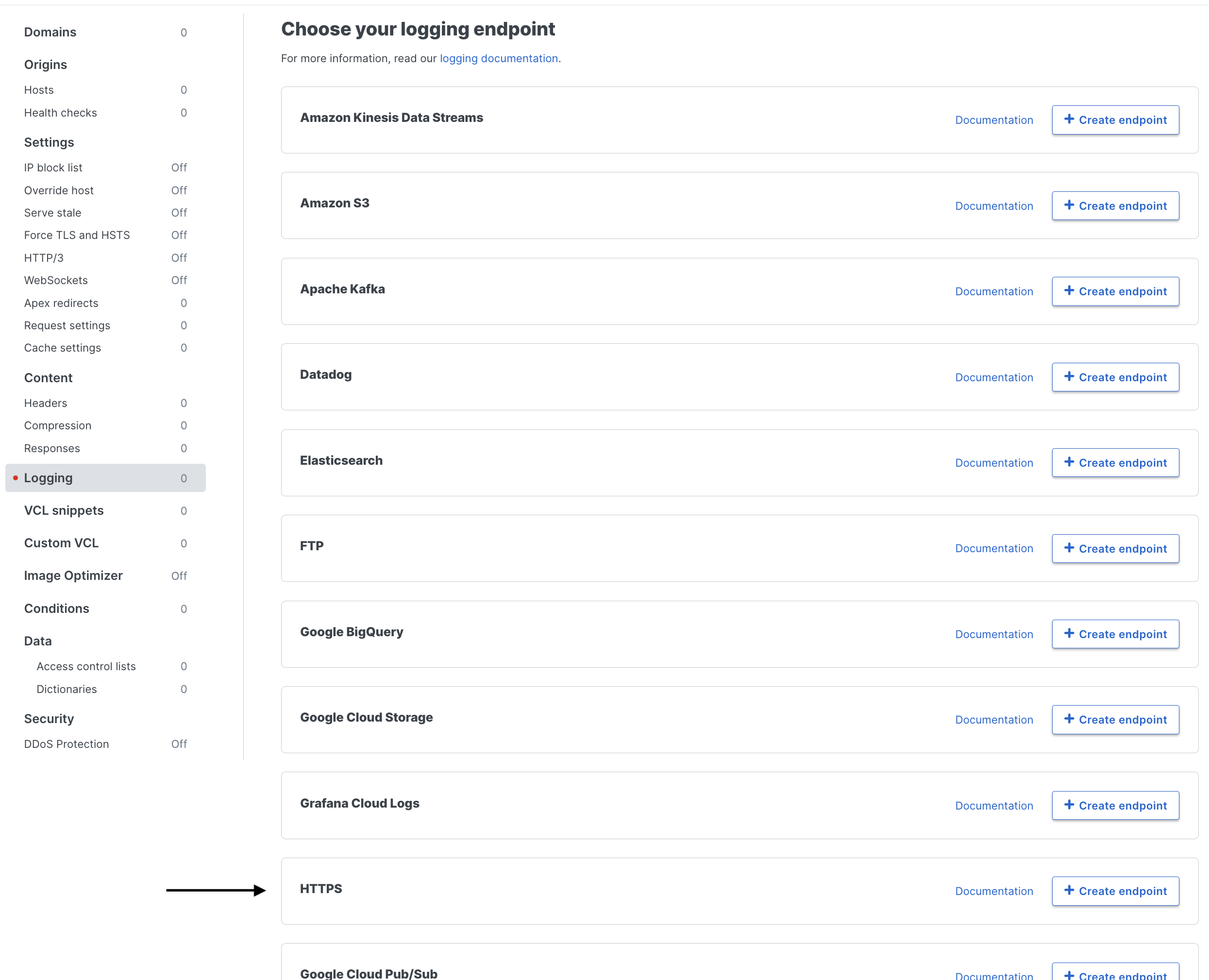Open the logging documentation link

pyautogui.click(x=498, y=58)
